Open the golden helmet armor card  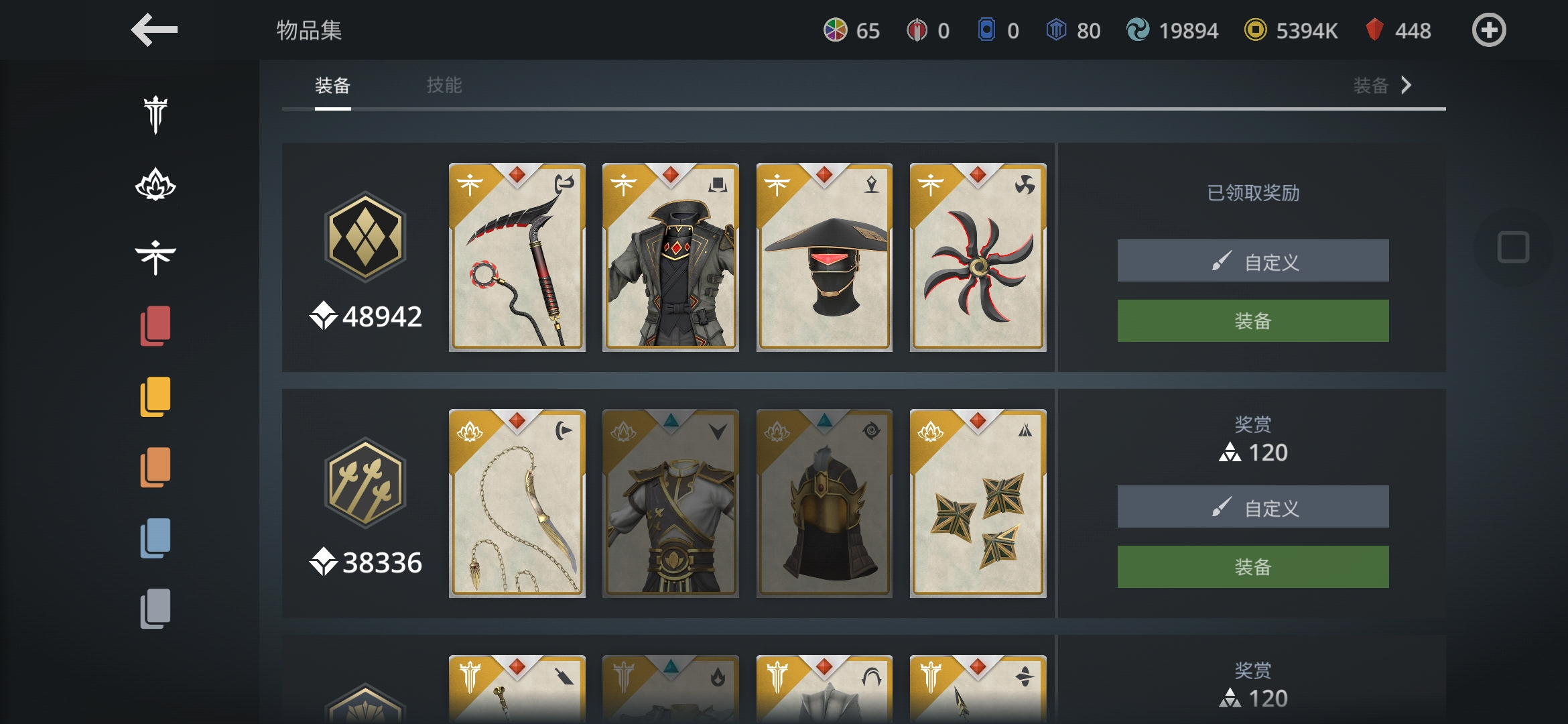(824, 503)
